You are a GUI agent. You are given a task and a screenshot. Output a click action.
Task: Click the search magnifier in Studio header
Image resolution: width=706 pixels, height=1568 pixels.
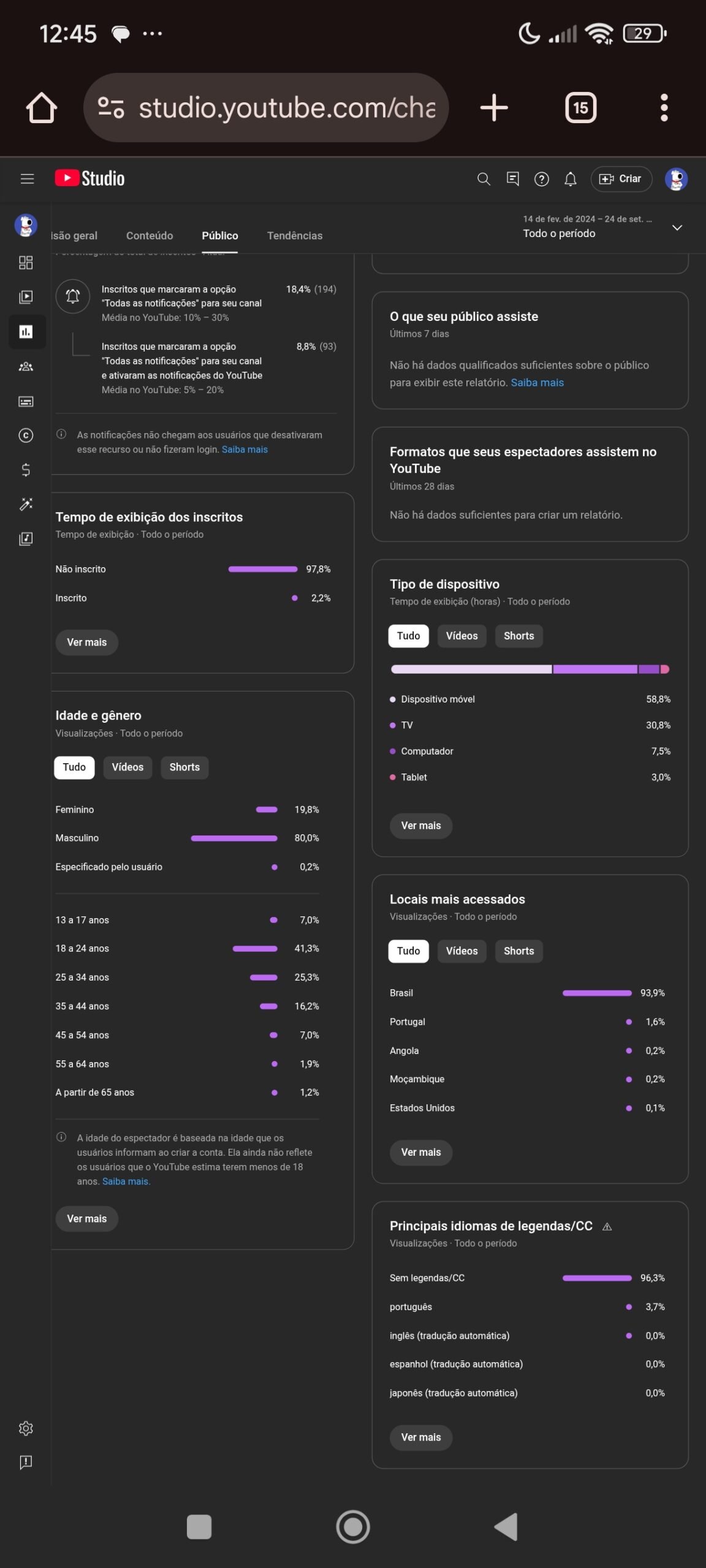coord(484,179)
